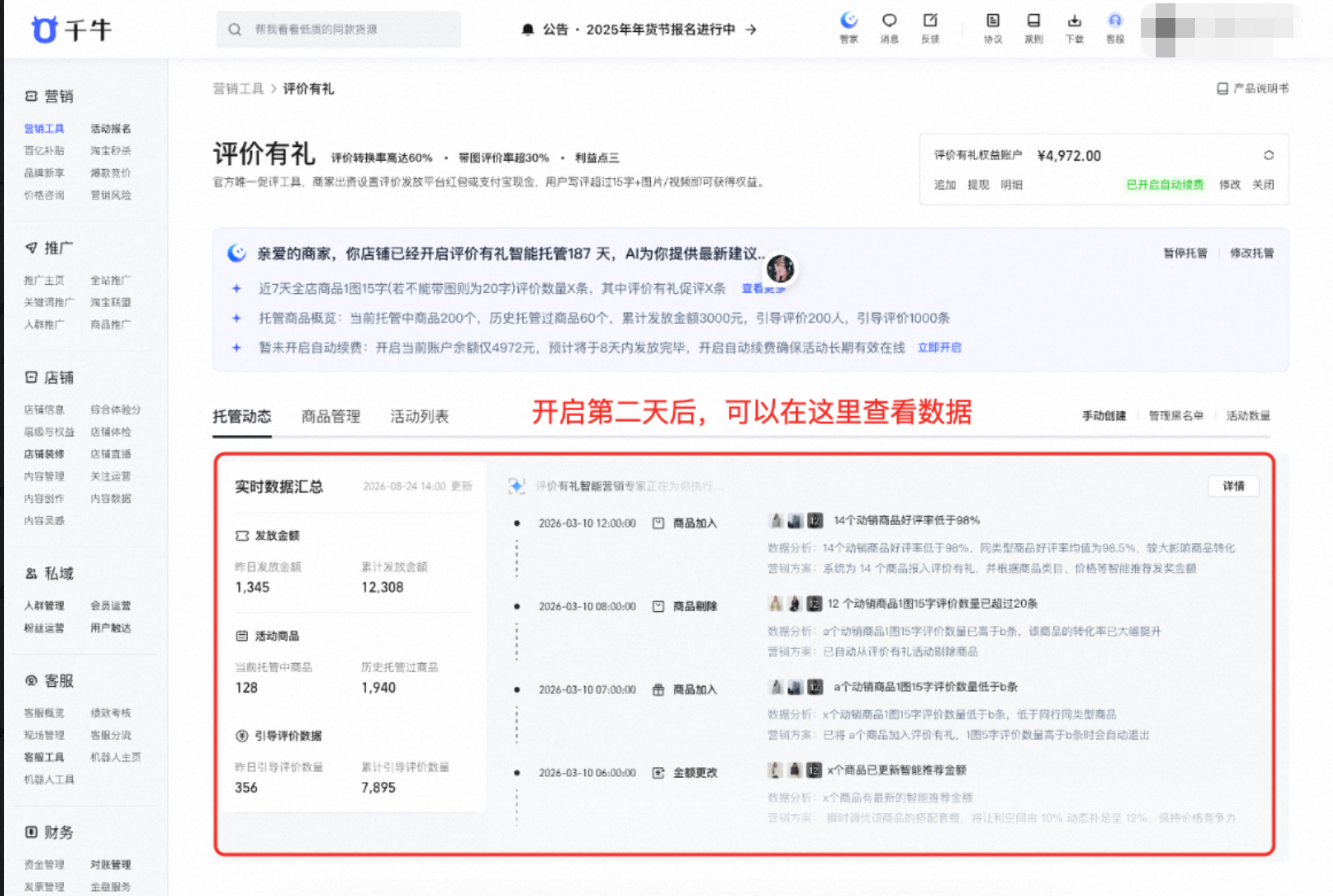Open the 管家 assistant icon
1333x896 pixels.
[x=849, y=20]
